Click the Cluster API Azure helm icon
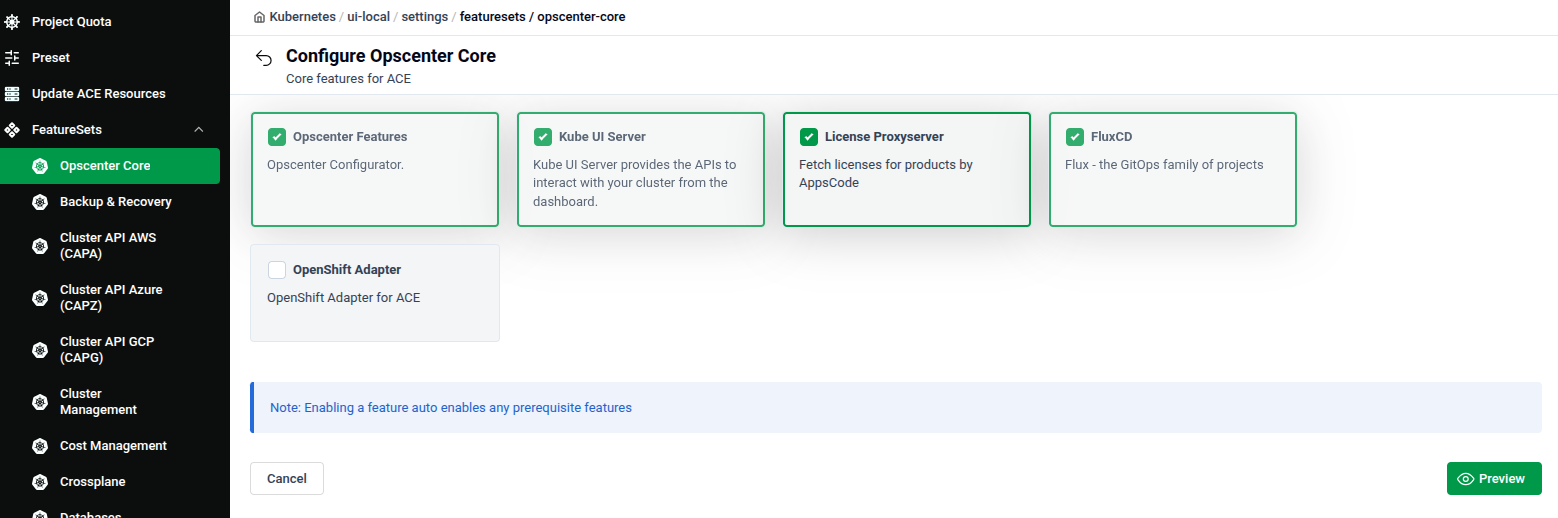The width and height of the screenshot is (1558, 518). tap(40, 297)
